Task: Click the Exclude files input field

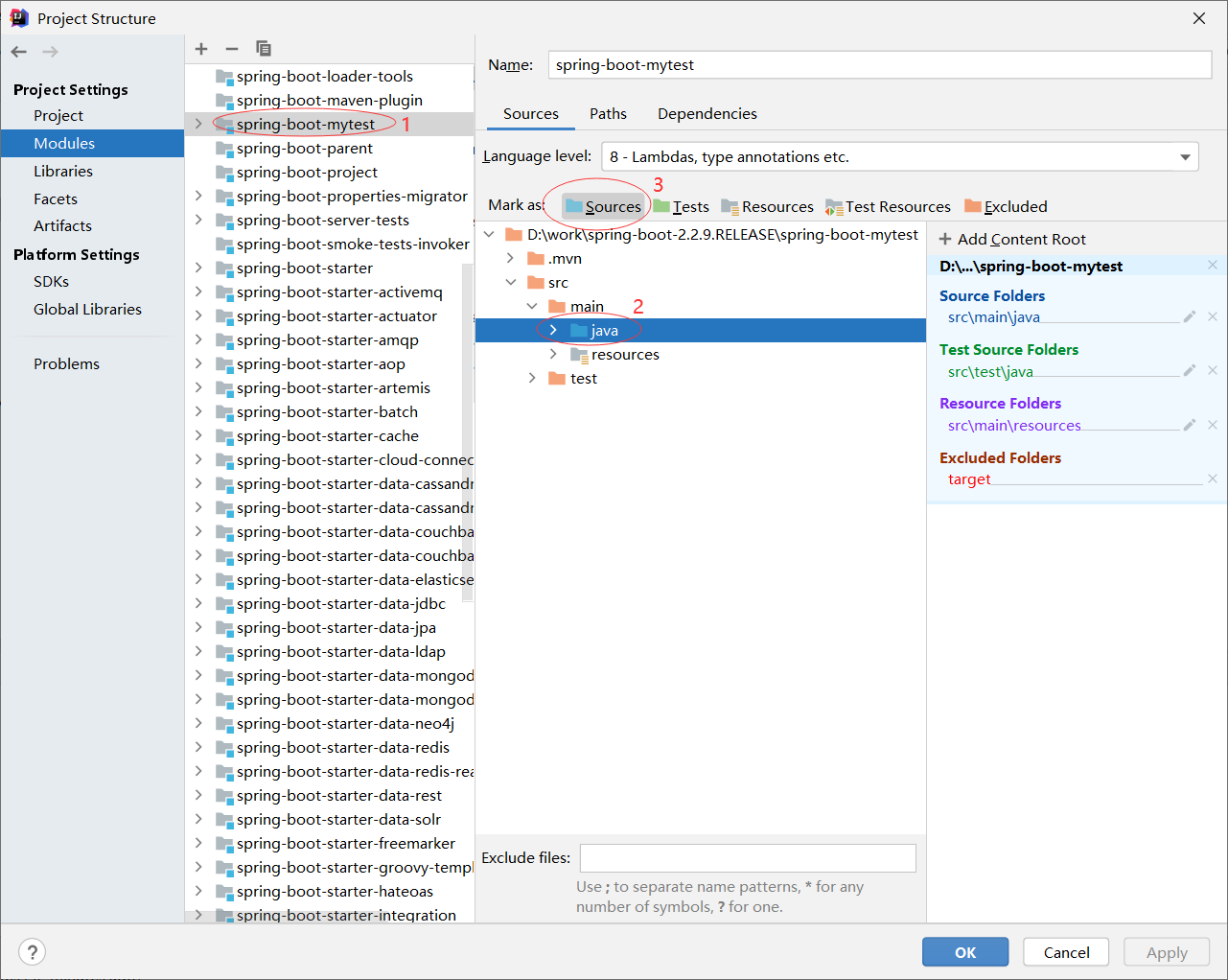Action: click(x=748, y=858)
